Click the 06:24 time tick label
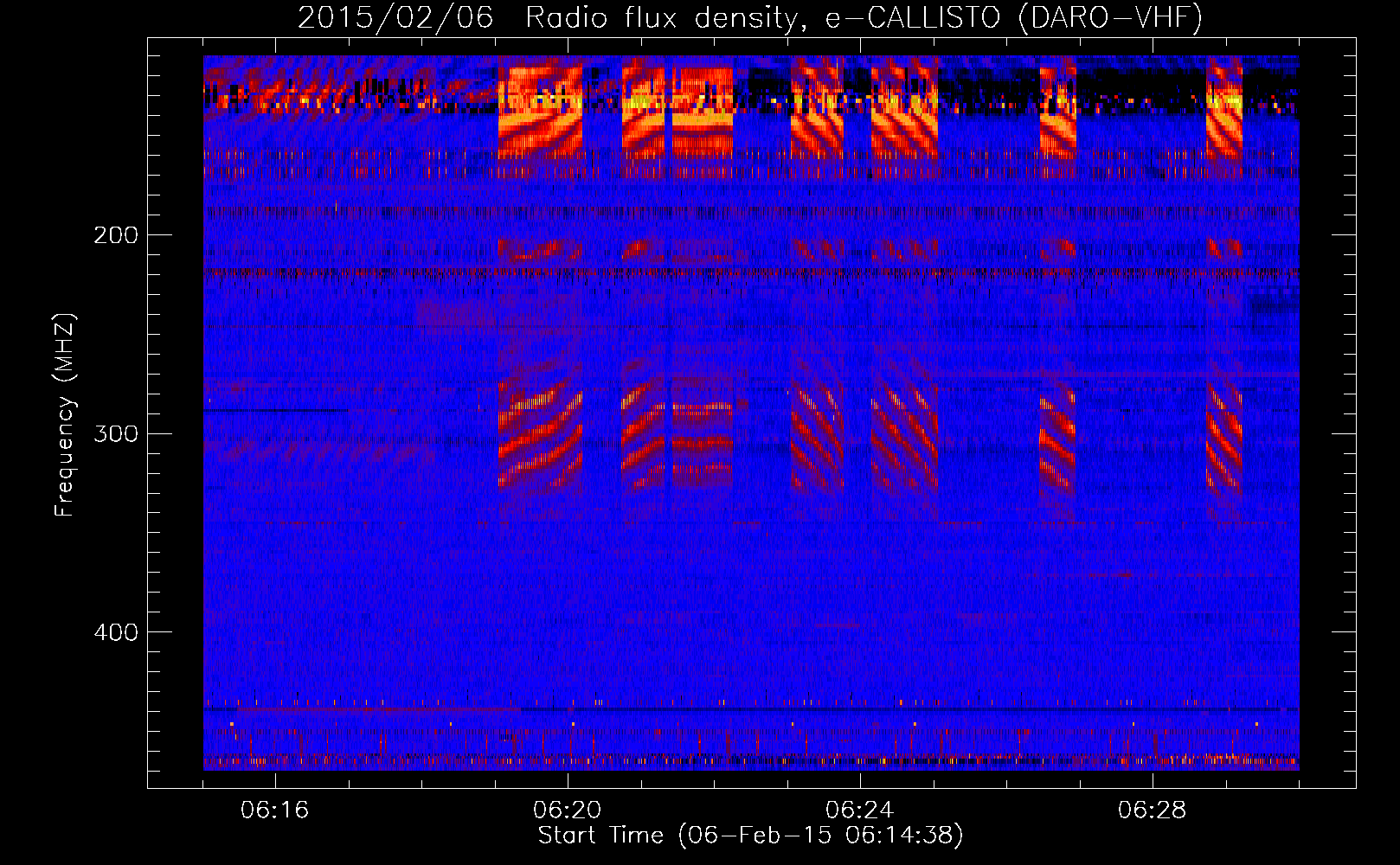Image resolution: width=1400 pixels, height=865 pixels. (859, 811)
